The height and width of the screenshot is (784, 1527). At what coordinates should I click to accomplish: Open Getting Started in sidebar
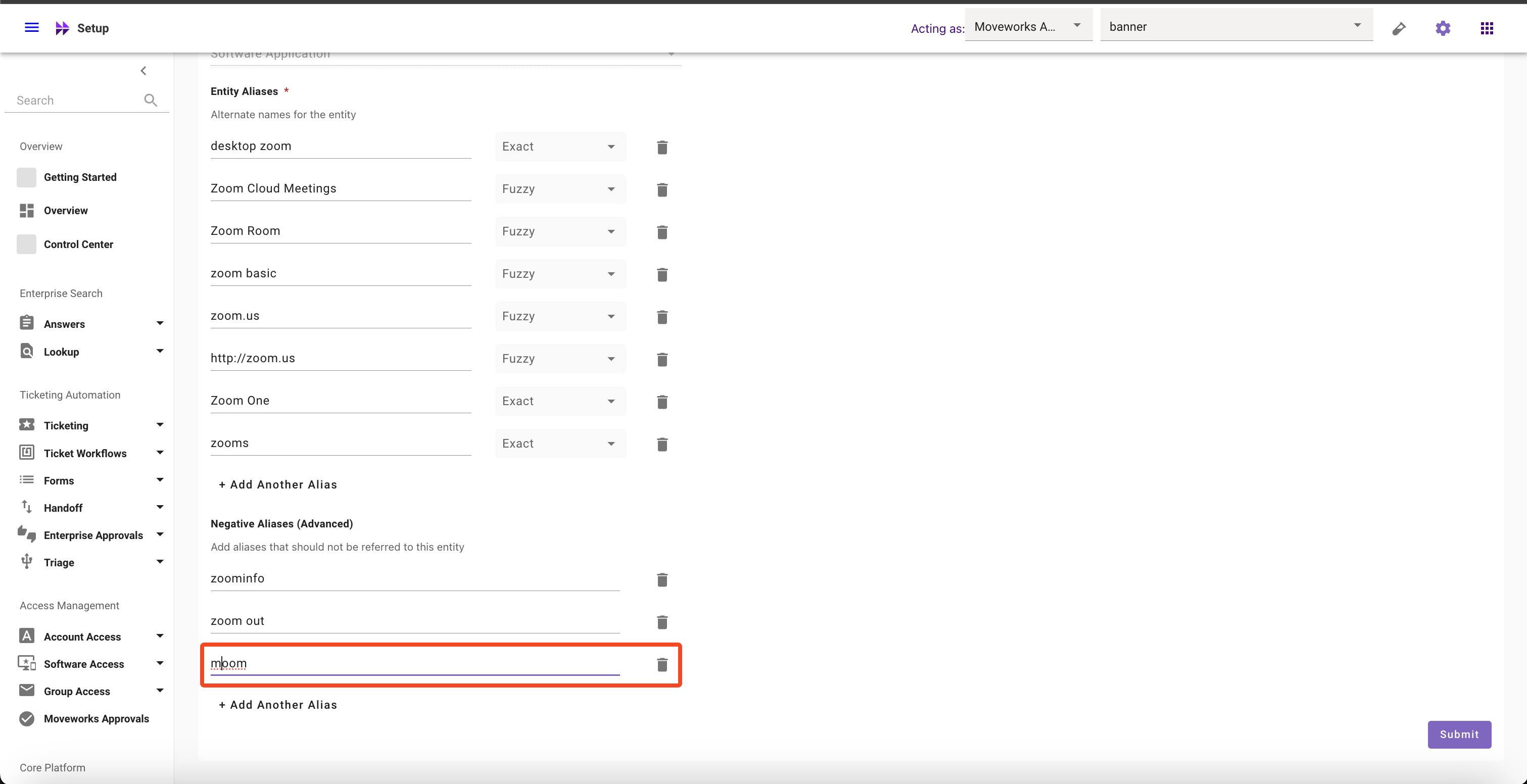click(x=79, y=177)
